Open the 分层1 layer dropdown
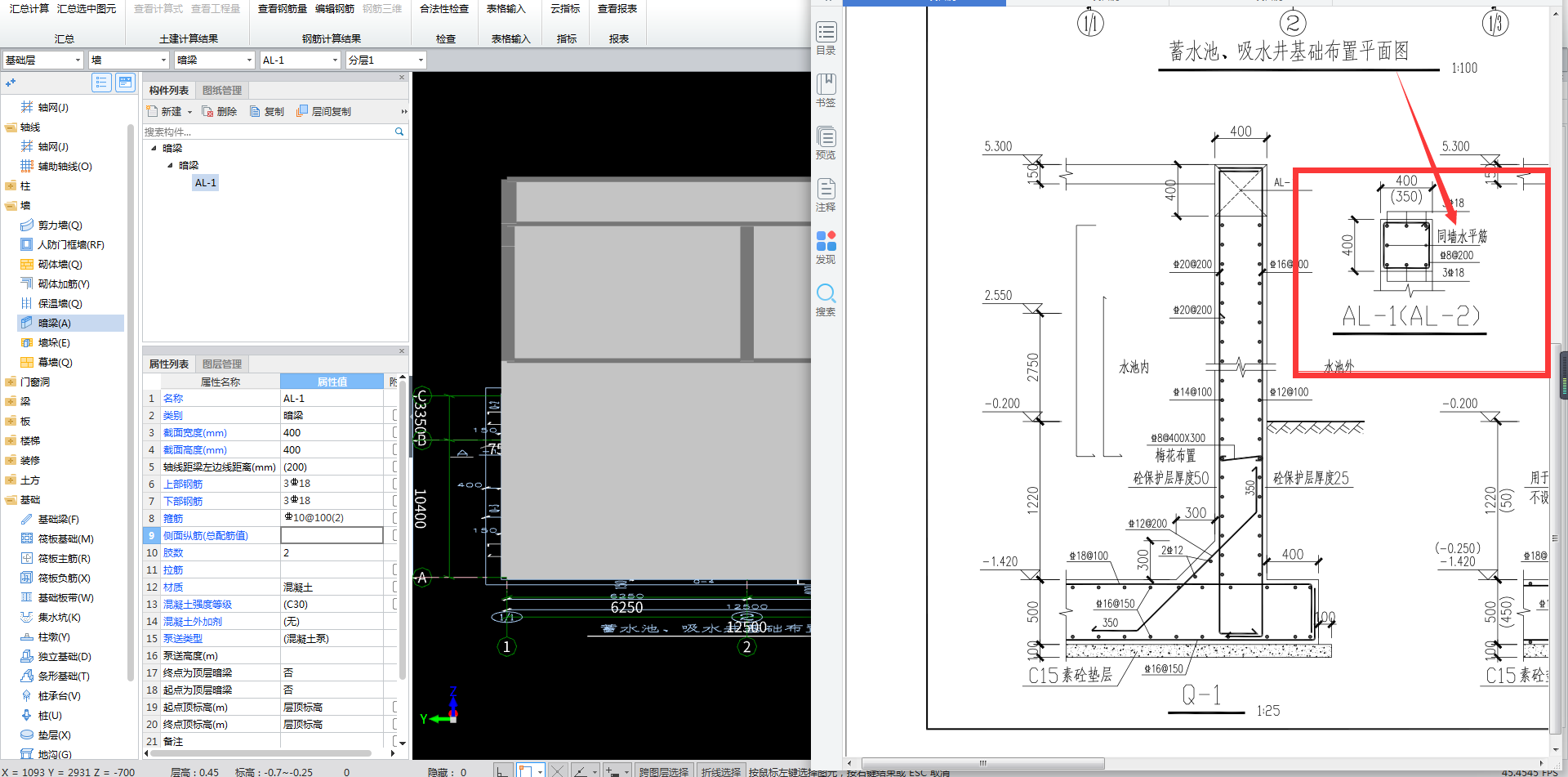Image resolution: width=1568 pixels, height=777 pixels. point(385,60)
